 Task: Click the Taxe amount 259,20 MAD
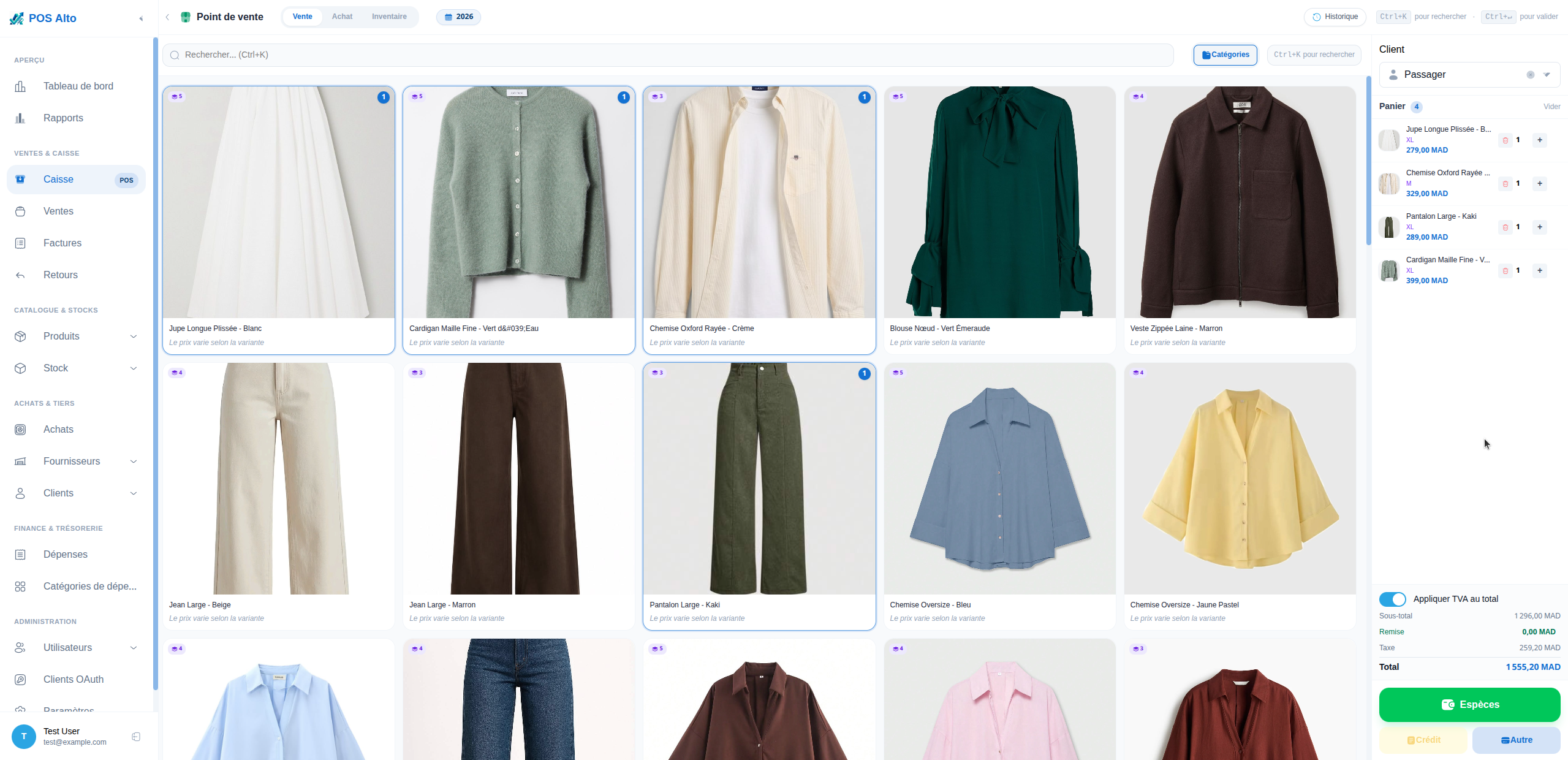[1540, 648]
